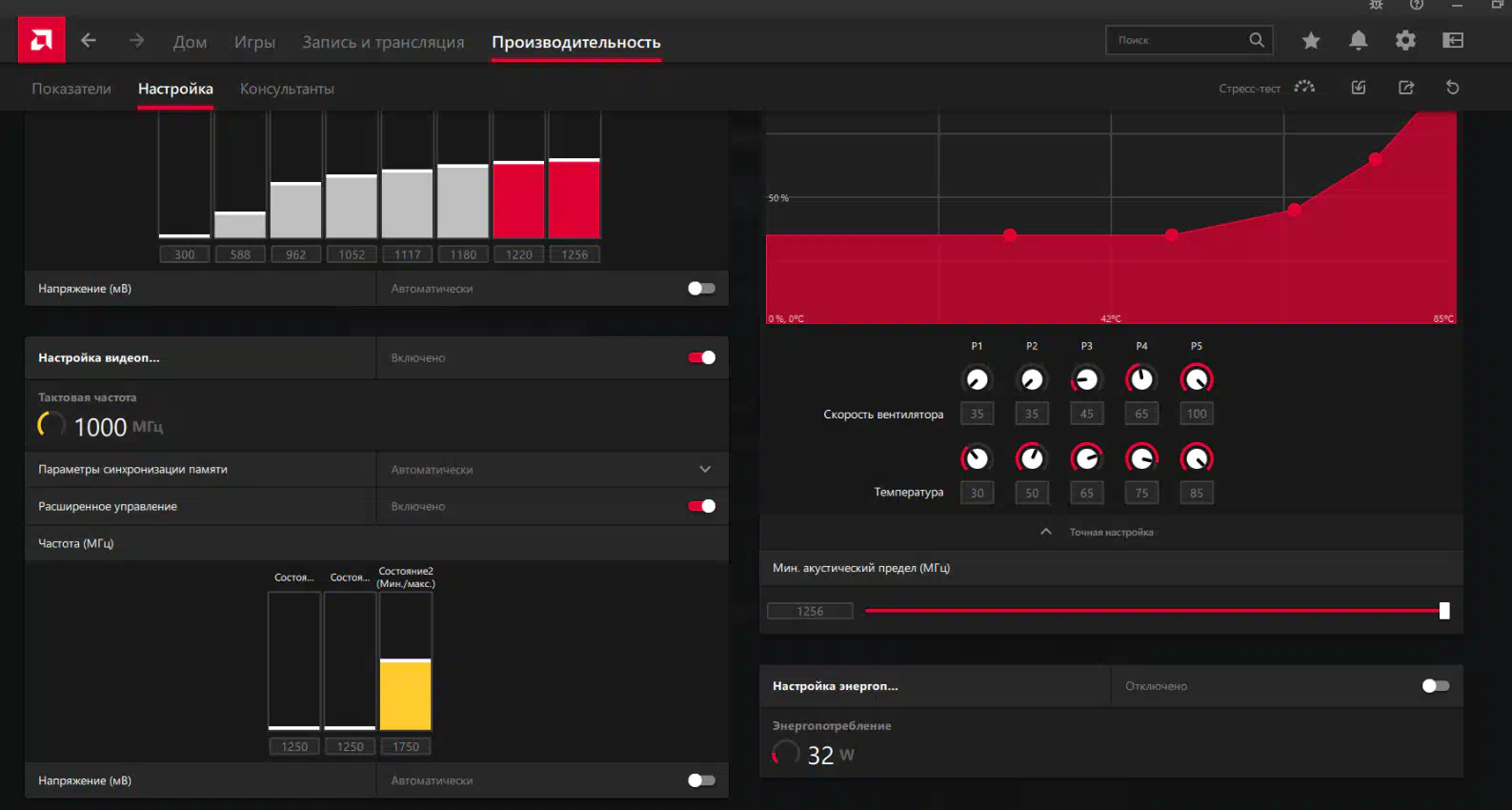
Task: Collapse the fine tuning (Точная настройка) section
Action: pyautogui.click(x=1046, y=532)
